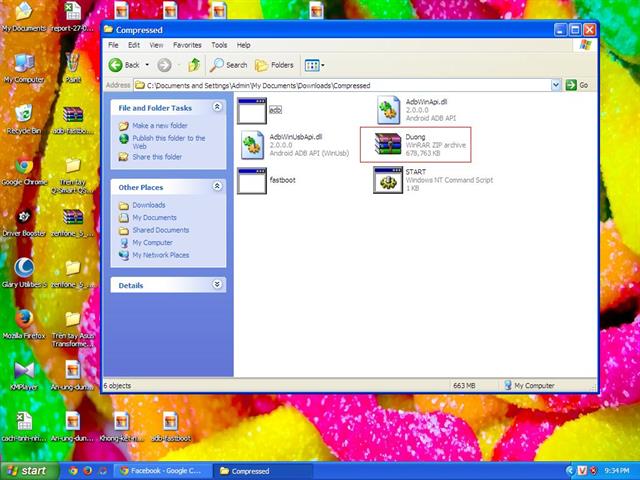Collapse the Other Places panel
Image resolution: width=640 pixels, height=480 pixels.
217,186
